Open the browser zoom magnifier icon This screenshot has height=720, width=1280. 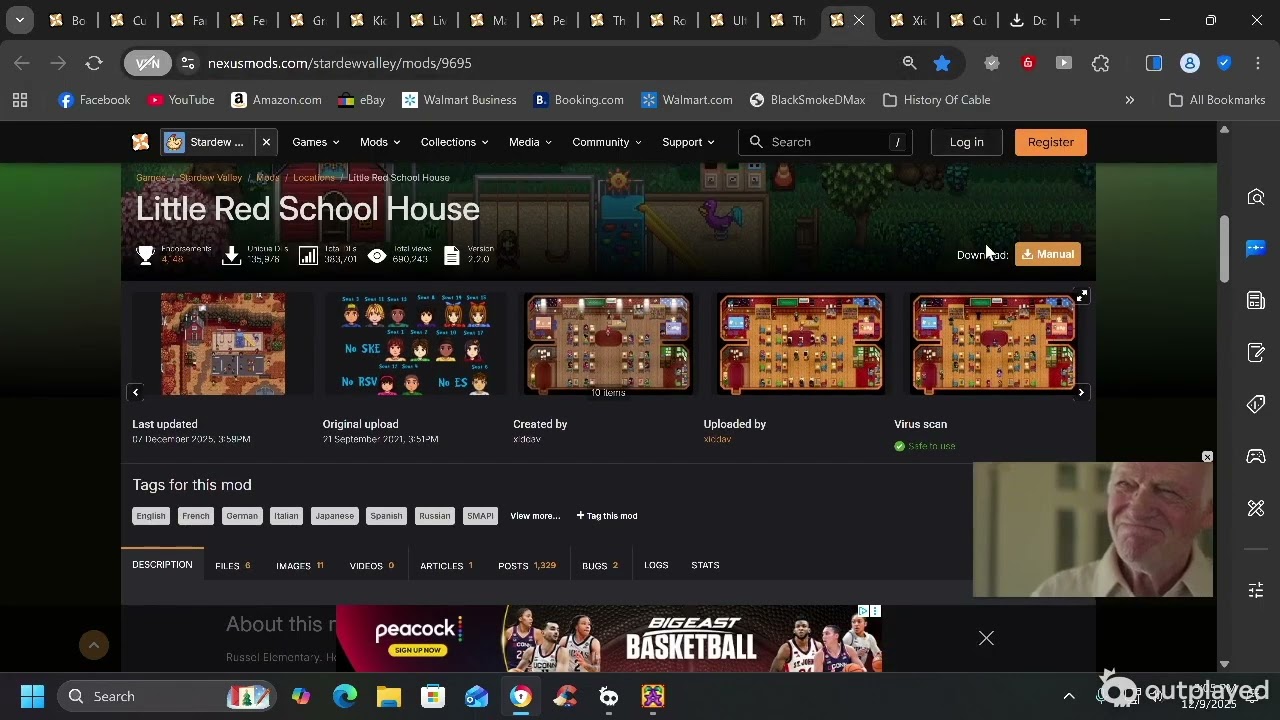pyautogui.click(x=909, y=63)
